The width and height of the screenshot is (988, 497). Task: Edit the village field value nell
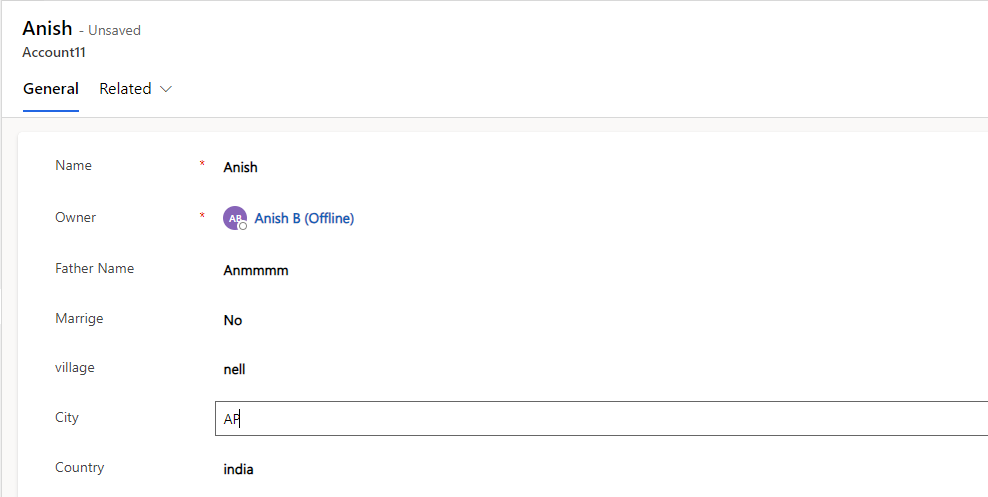[234, 370]
